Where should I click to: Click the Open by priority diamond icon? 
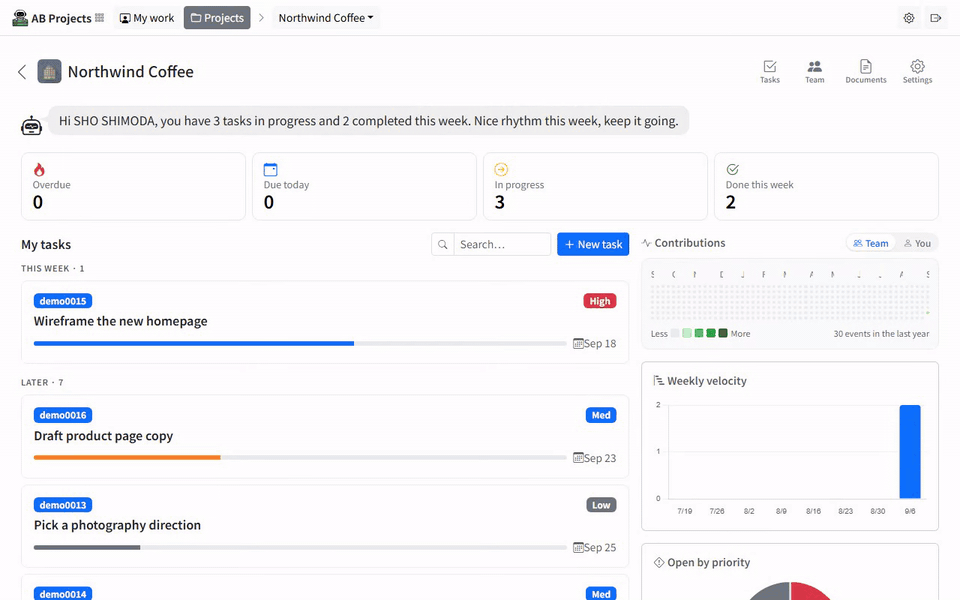coord(659,563)
